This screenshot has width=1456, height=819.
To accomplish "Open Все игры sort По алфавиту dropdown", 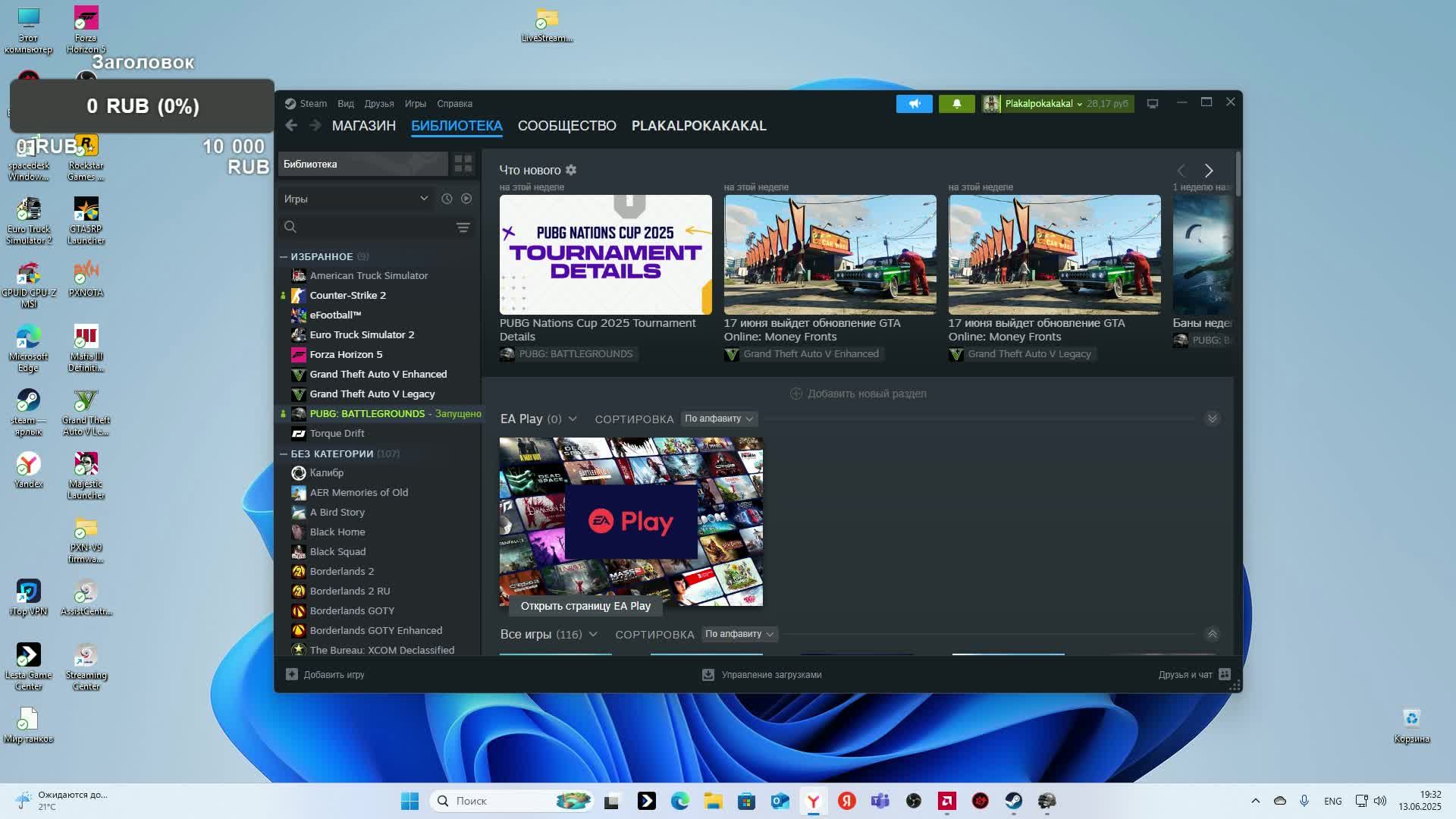I will click(739, 634).
